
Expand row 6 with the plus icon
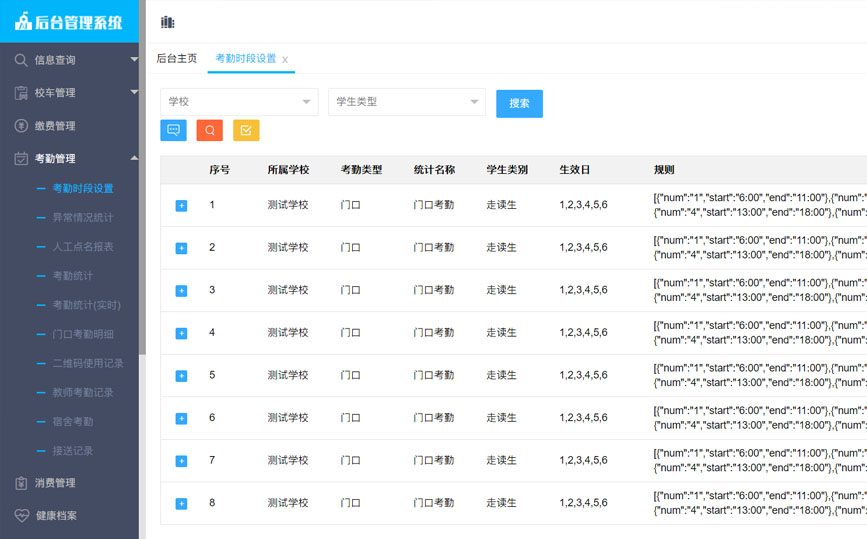tap(181, 418)
